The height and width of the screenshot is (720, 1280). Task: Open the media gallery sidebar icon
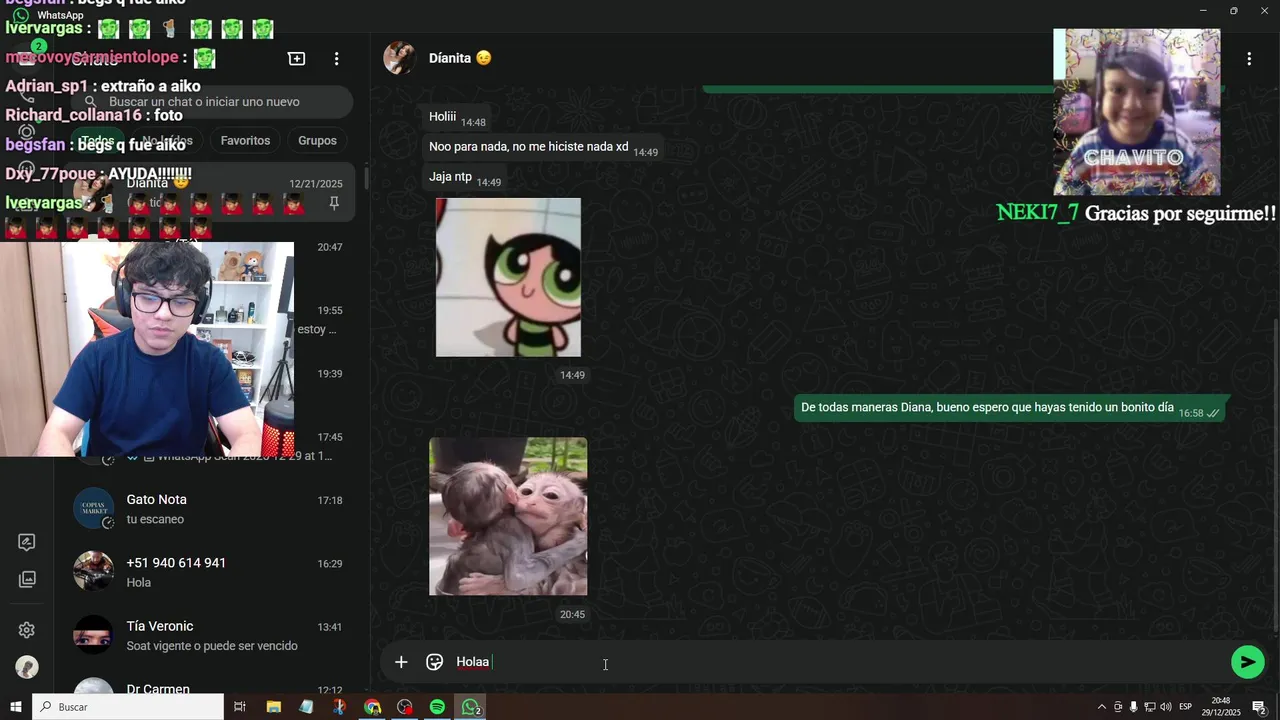click(27, 579)
